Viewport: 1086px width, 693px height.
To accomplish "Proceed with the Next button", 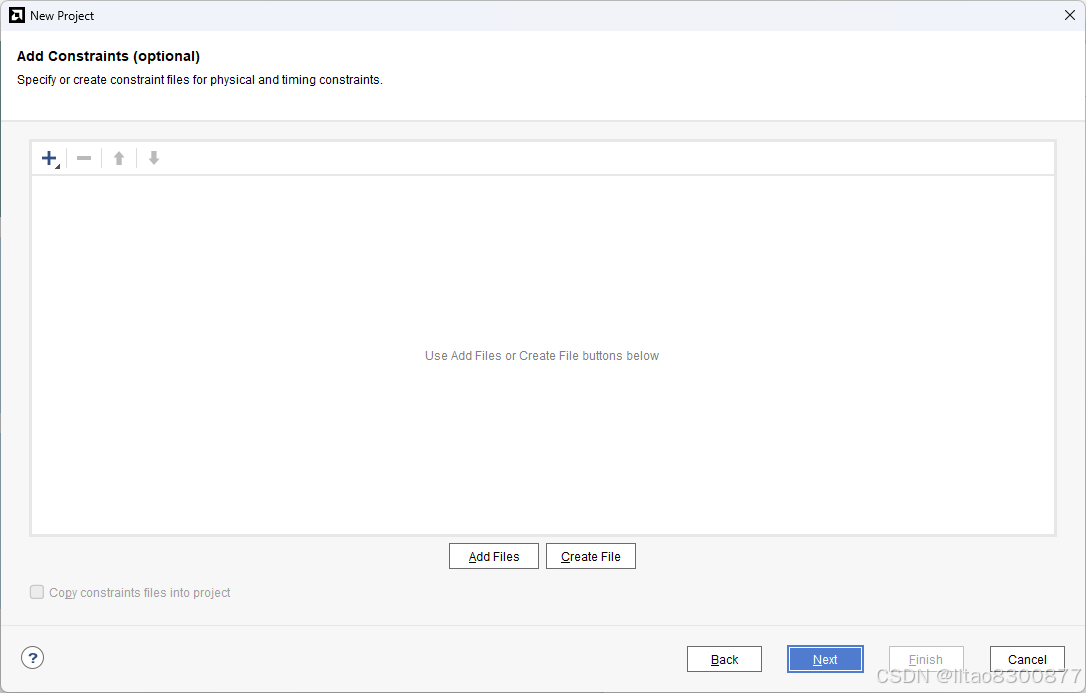I will coord(825,659).
